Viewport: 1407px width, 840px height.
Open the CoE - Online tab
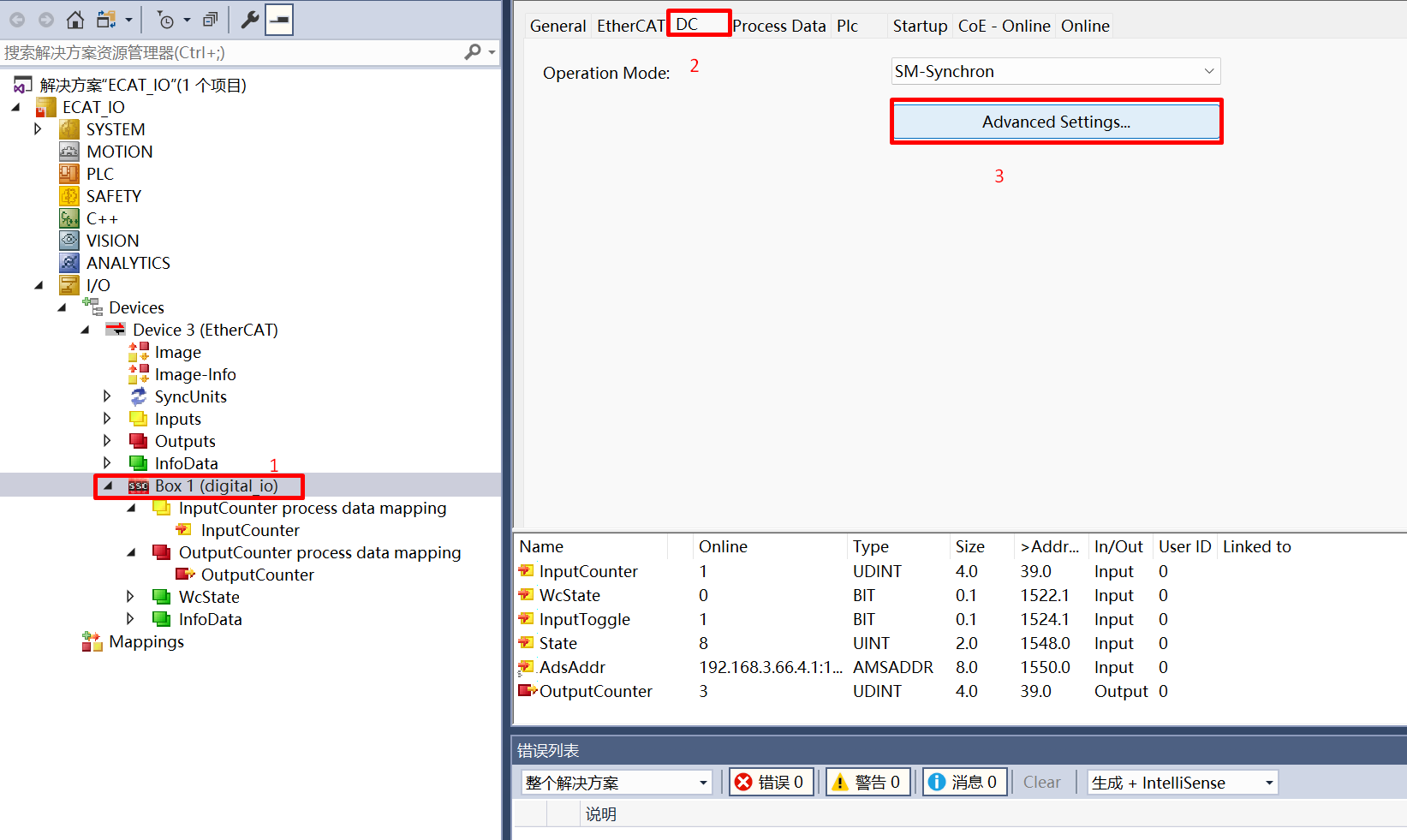[x=1004, y=26]
